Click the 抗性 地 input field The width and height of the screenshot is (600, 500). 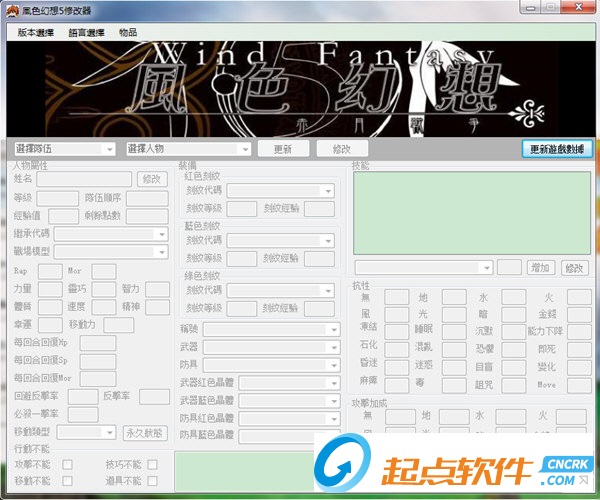[454, 297]
